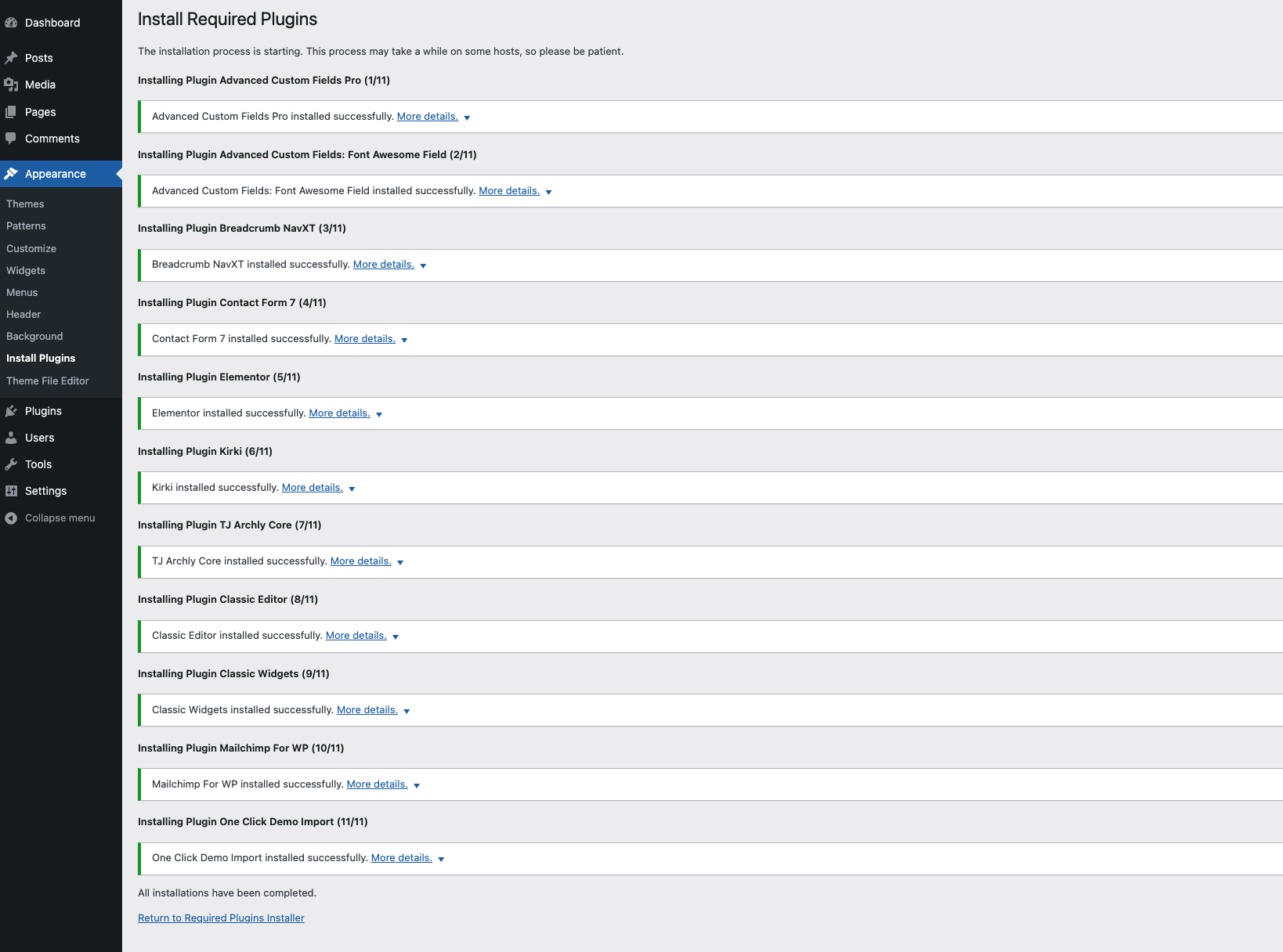Viewport: 1283px width, 952px height.
Task: Open Customize under Appearance
Action: tap(31, 248)
